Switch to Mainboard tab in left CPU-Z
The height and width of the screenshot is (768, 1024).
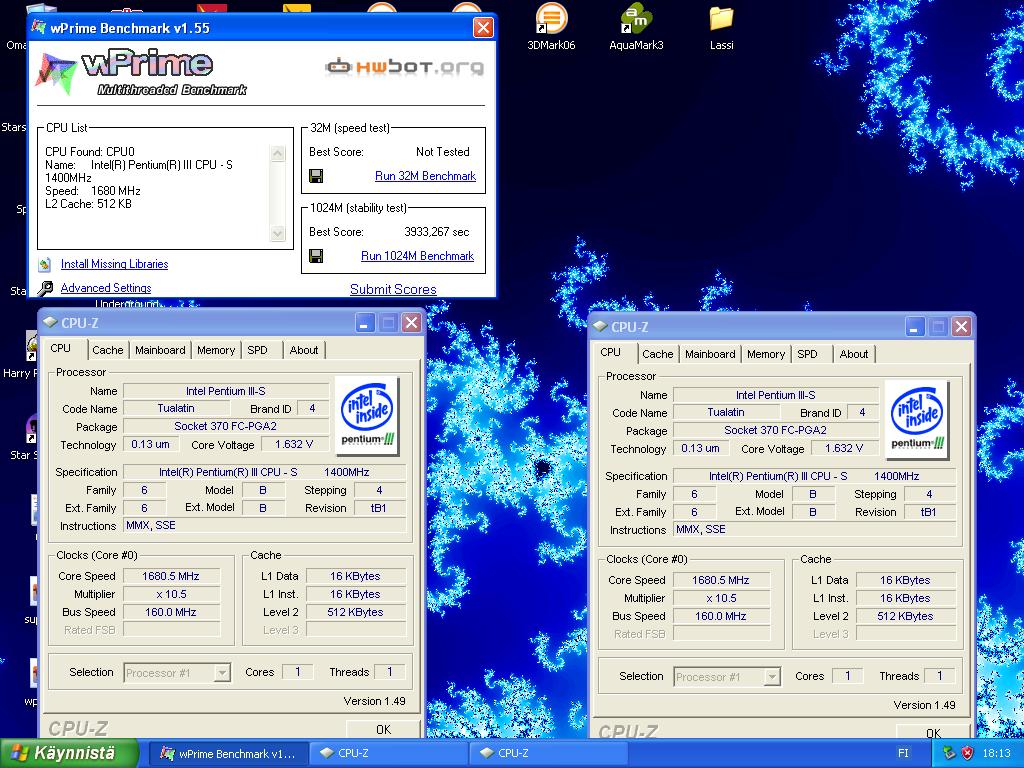tap(160, 350)
